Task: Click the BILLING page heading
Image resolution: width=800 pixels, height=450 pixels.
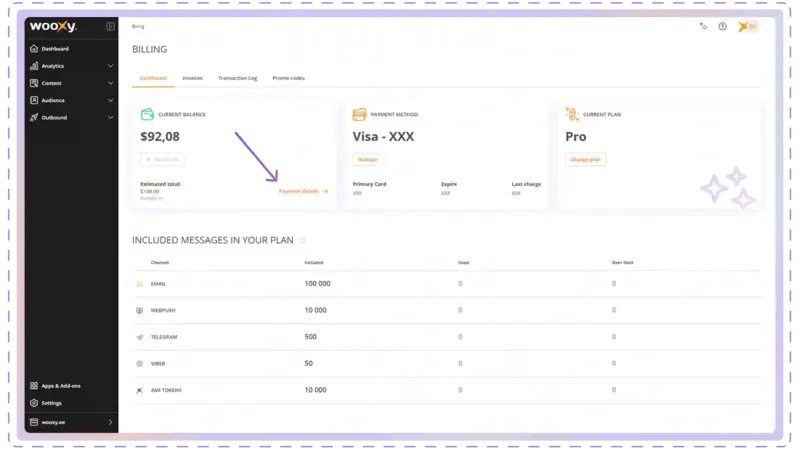Action: tap(149, 49)
